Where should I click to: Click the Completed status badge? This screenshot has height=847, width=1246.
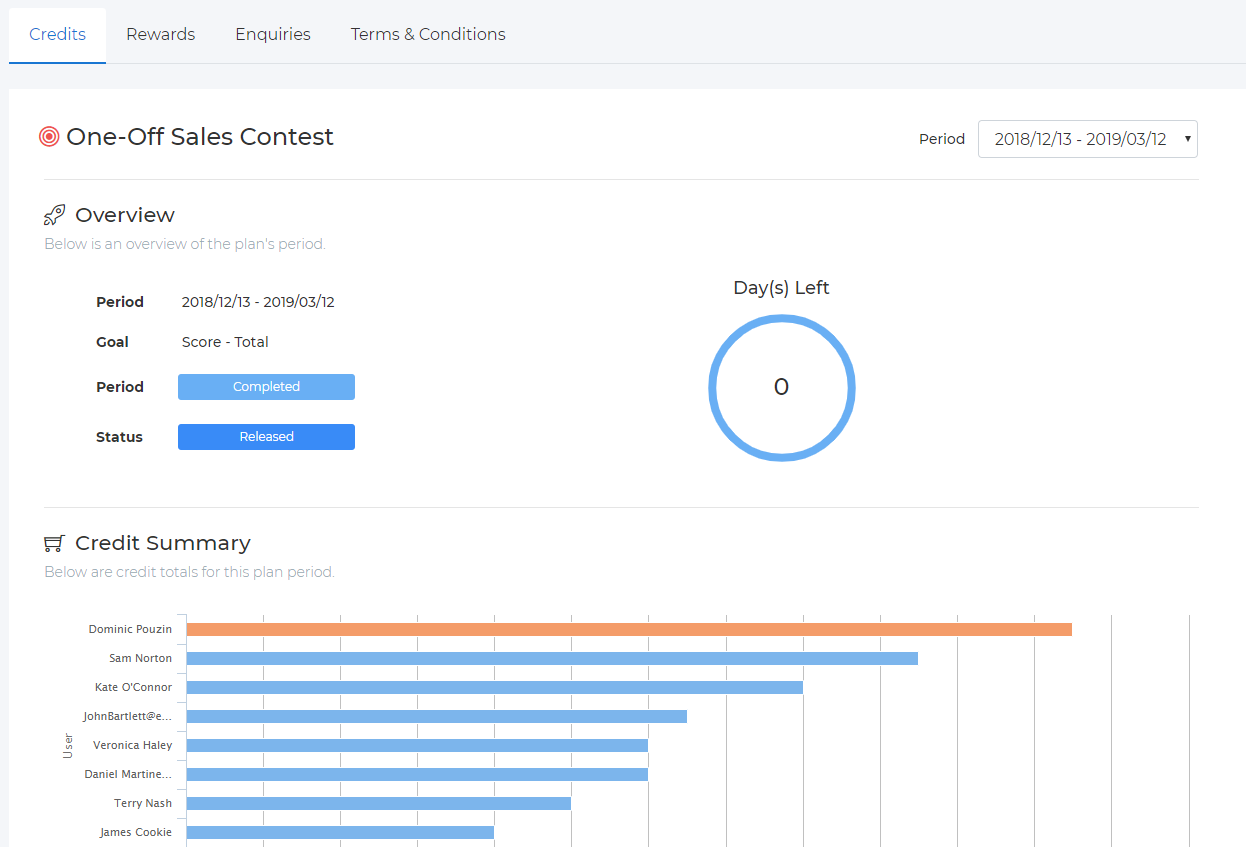coord(266,387)
